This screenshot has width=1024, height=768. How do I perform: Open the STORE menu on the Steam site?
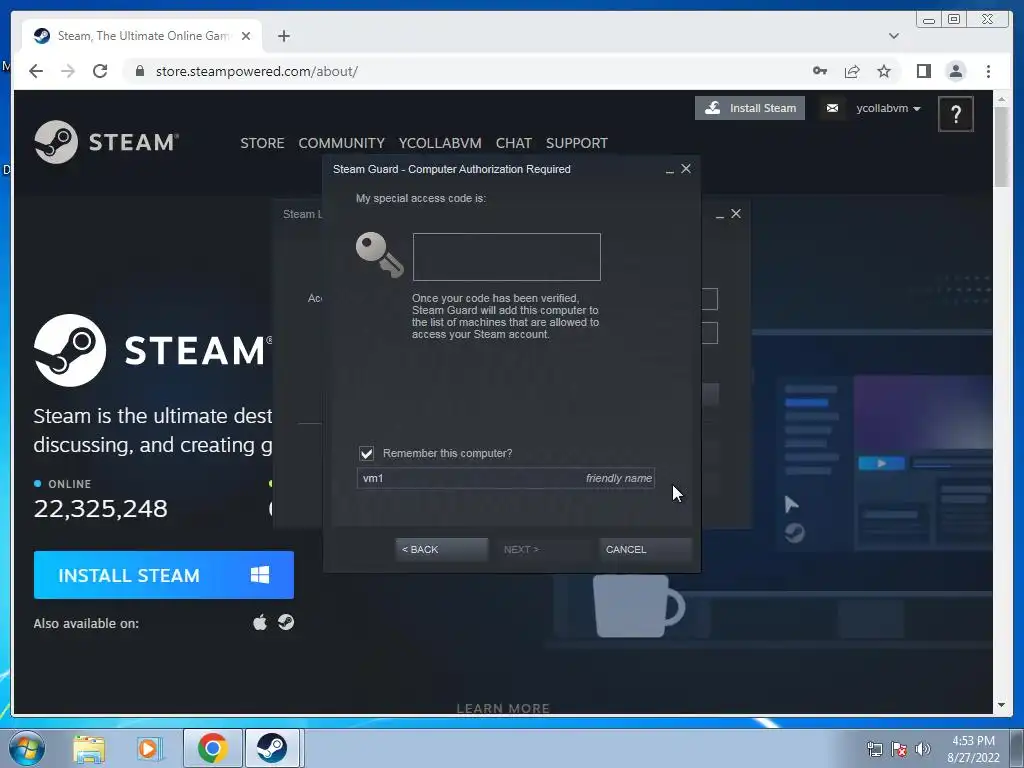pos(262,143)
